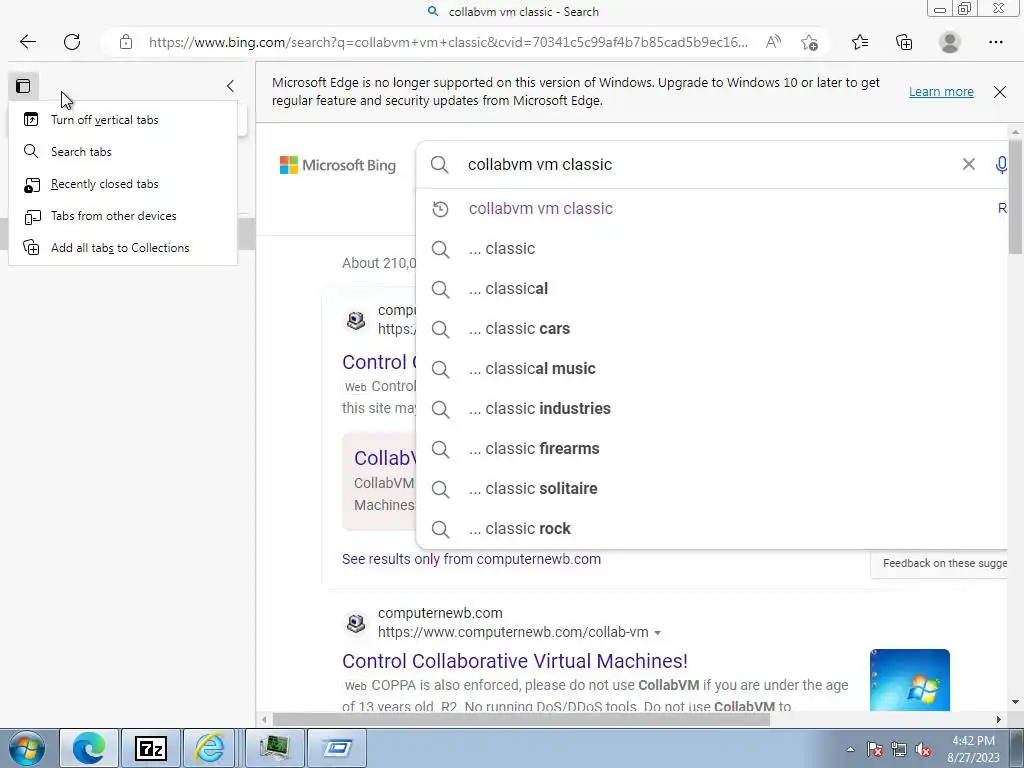The image size is (1024, 768).
Task: Pick the '... classic cars' suggestion
Action: tap(712, 328)
